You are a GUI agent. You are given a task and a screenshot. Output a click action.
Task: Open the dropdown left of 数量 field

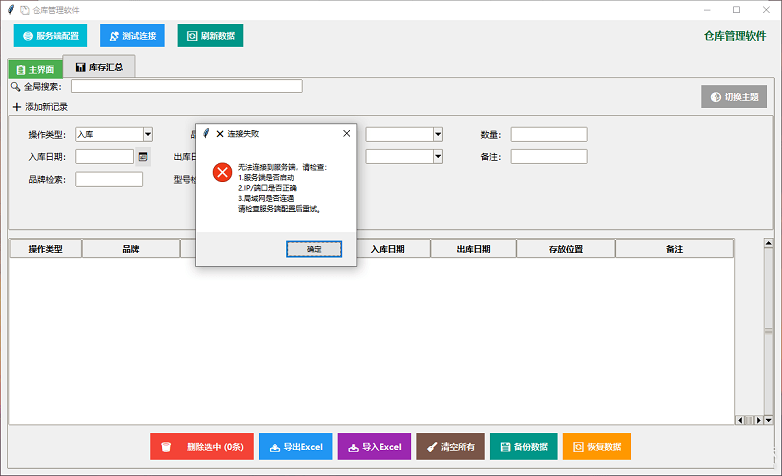(437, 134)
